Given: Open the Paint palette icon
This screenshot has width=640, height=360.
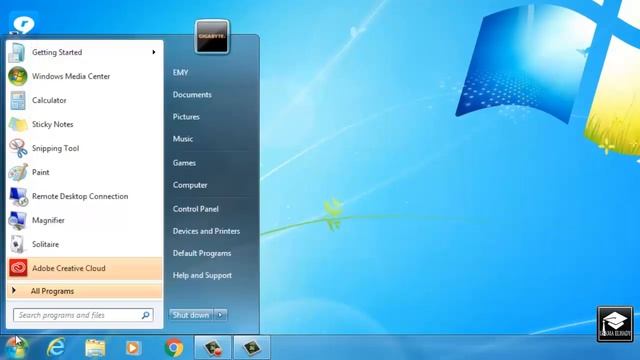Looking at the screenshot, I should pos(18,172).
